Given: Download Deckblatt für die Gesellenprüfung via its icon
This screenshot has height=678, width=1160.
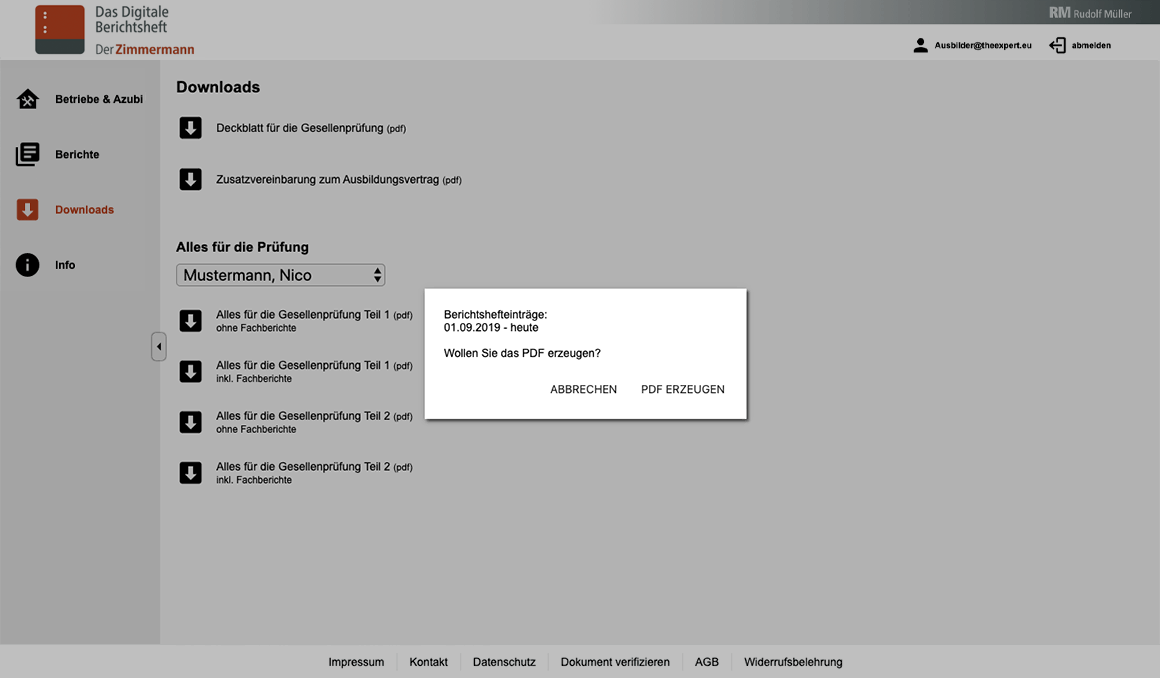Looking at the screenshot, I should [x=190, y=128].
